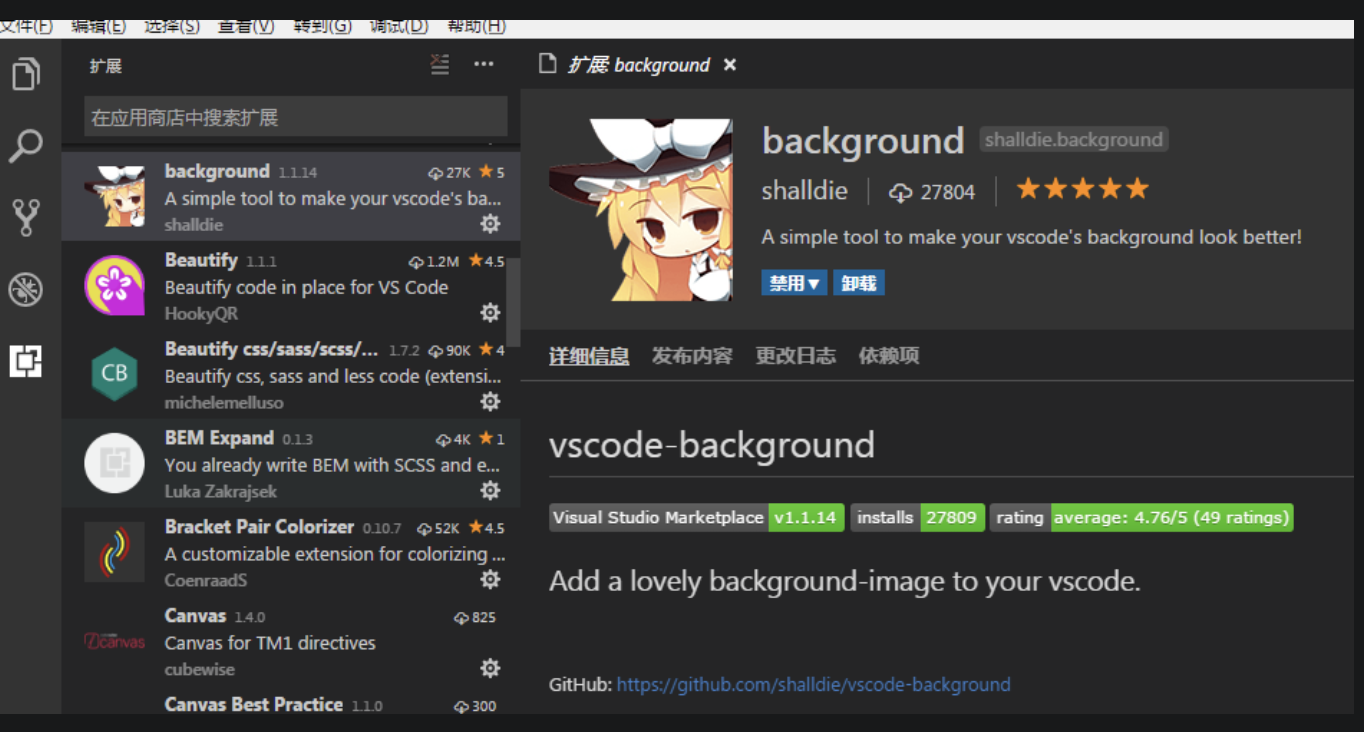The image size is (1364, 732).
Task: Click the HookyQR publisher name
Action: [201, 314]
